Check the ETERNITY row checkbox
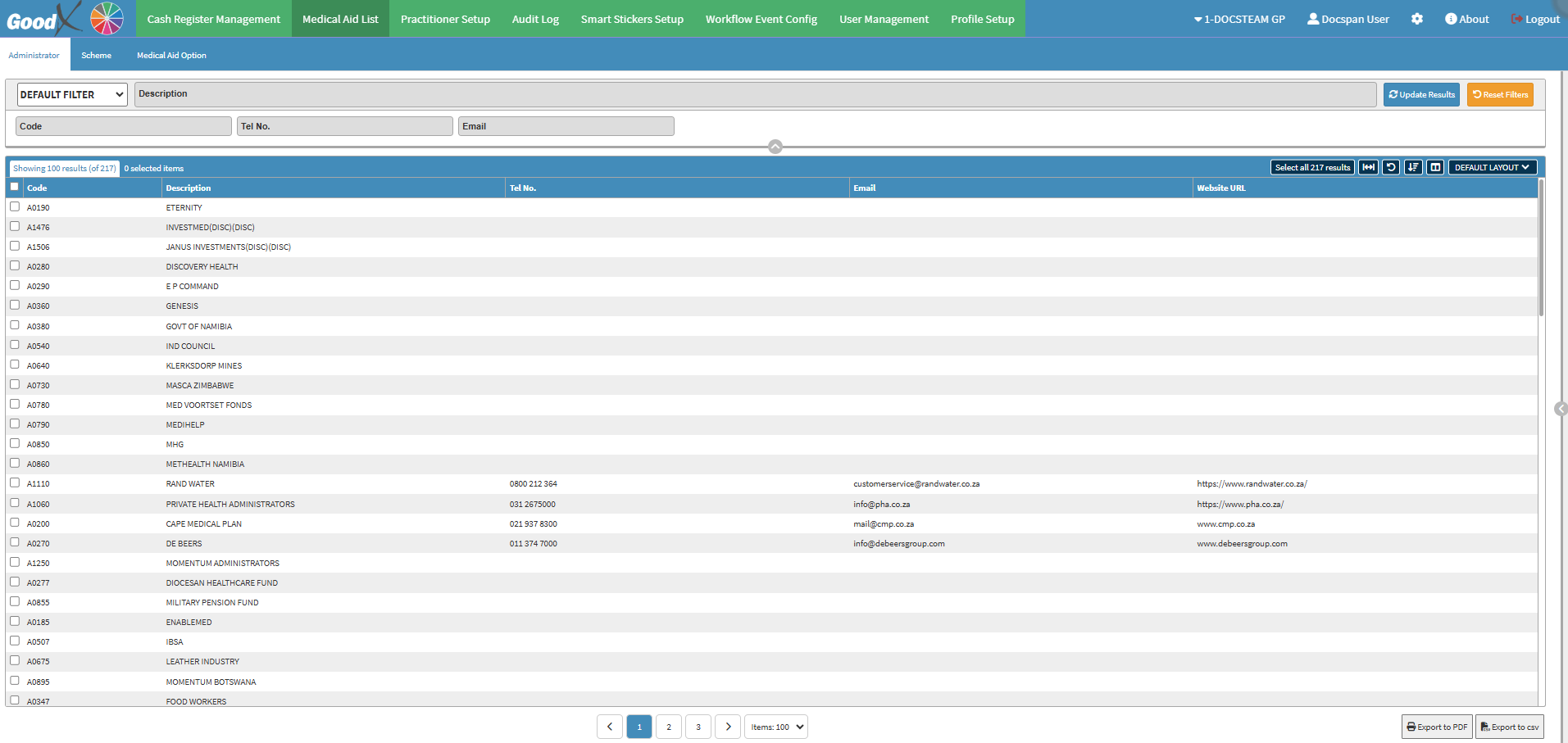This screenshot has height=743, width=1568. coord(14,206)
